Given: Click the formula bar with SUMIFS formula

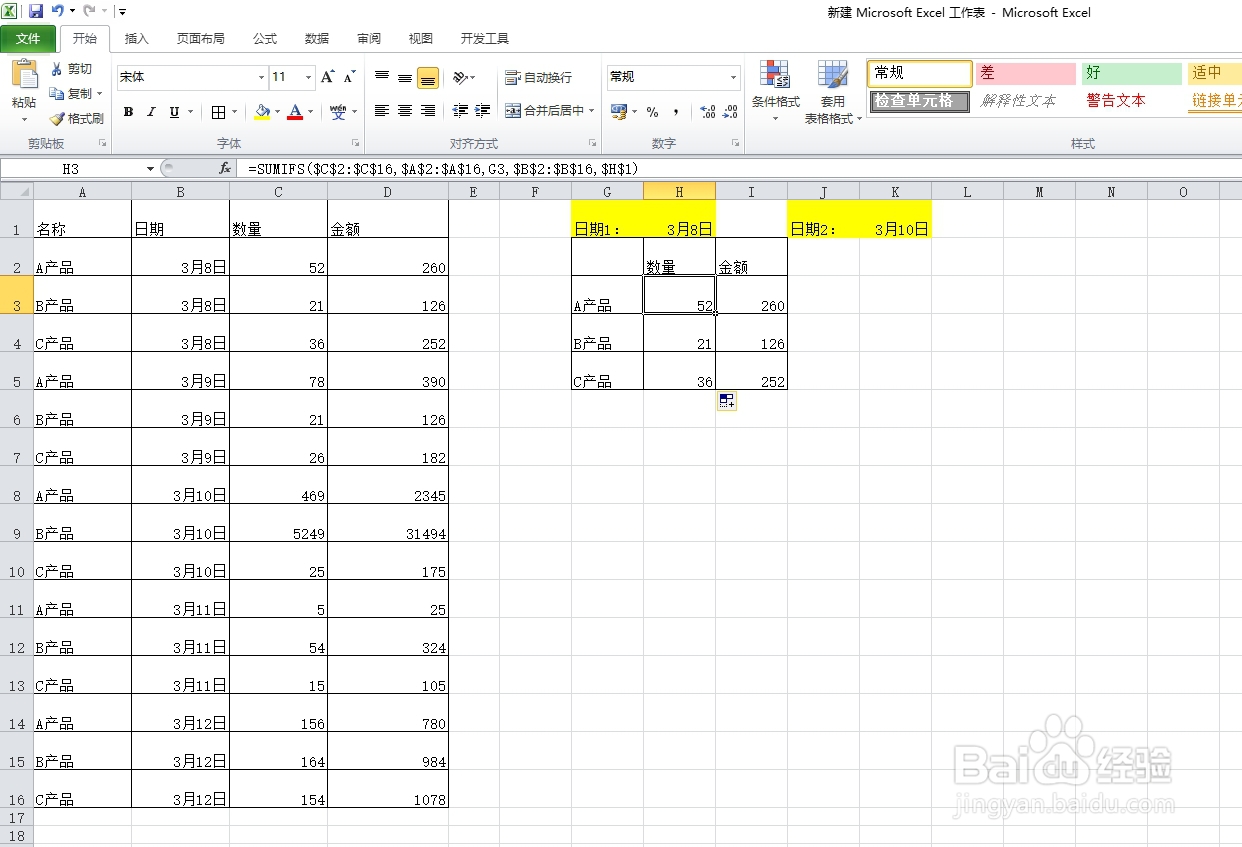Looking at the screenshot, I should tap(740, 169).
